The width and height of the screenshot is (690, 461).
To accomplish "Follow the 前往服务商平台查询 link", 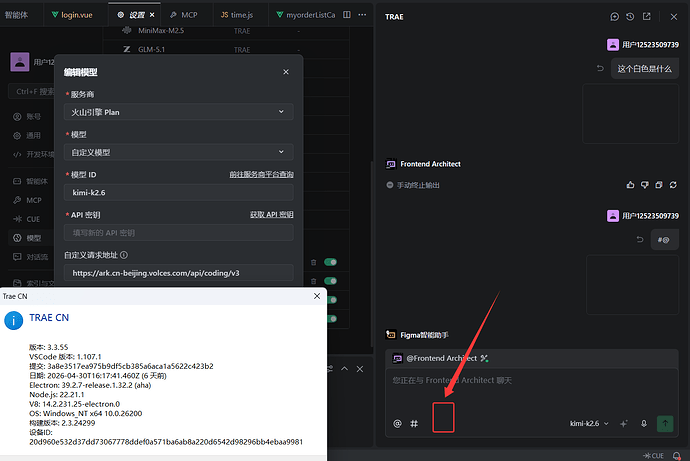I will tap(261, 175).
